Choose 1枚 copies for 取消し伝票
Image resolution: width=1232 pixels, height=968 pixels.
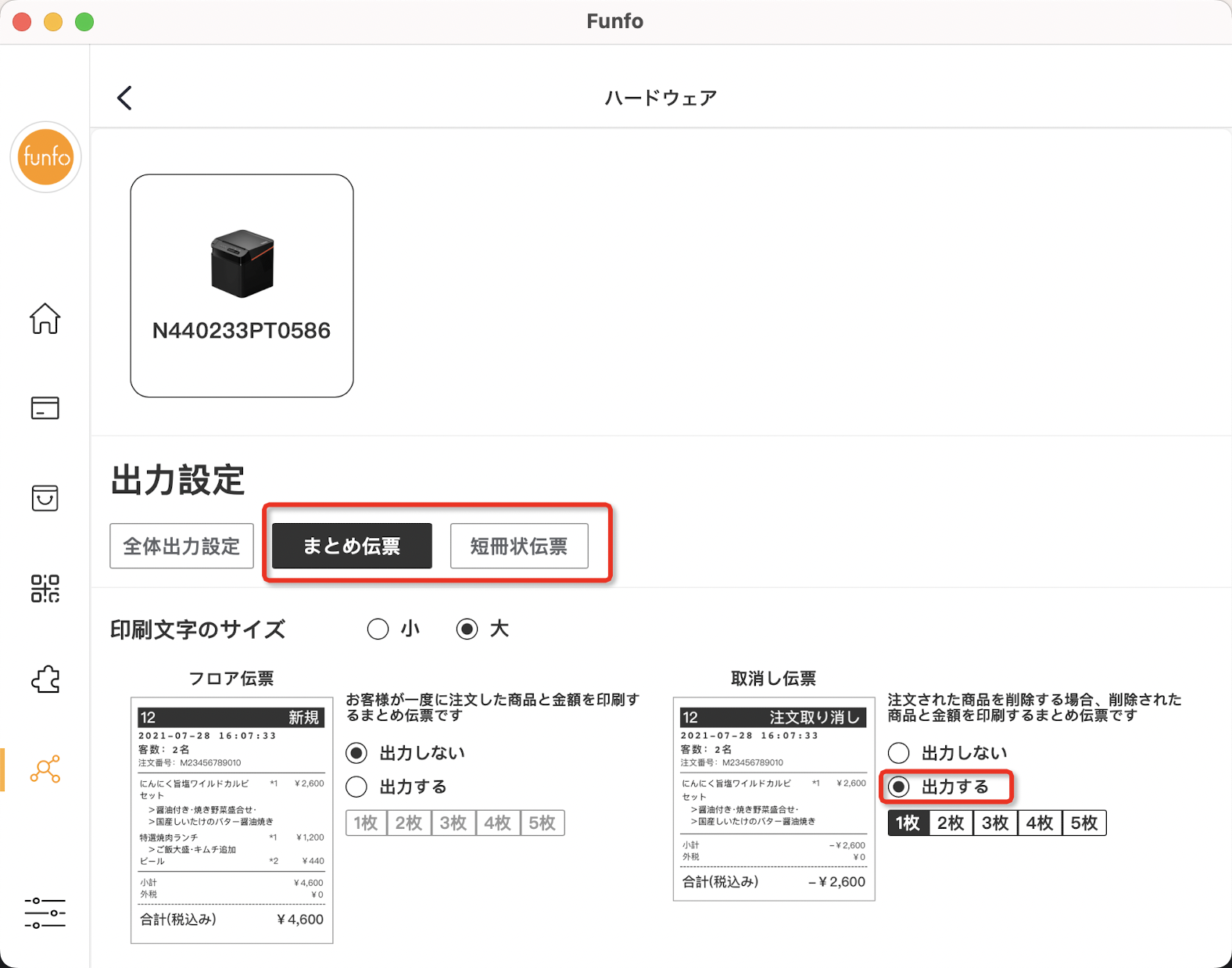[x=908, y=823]
